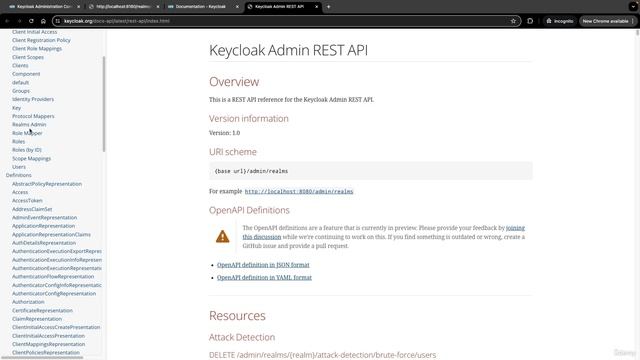Open CertificateRepresentation definition

42,310
